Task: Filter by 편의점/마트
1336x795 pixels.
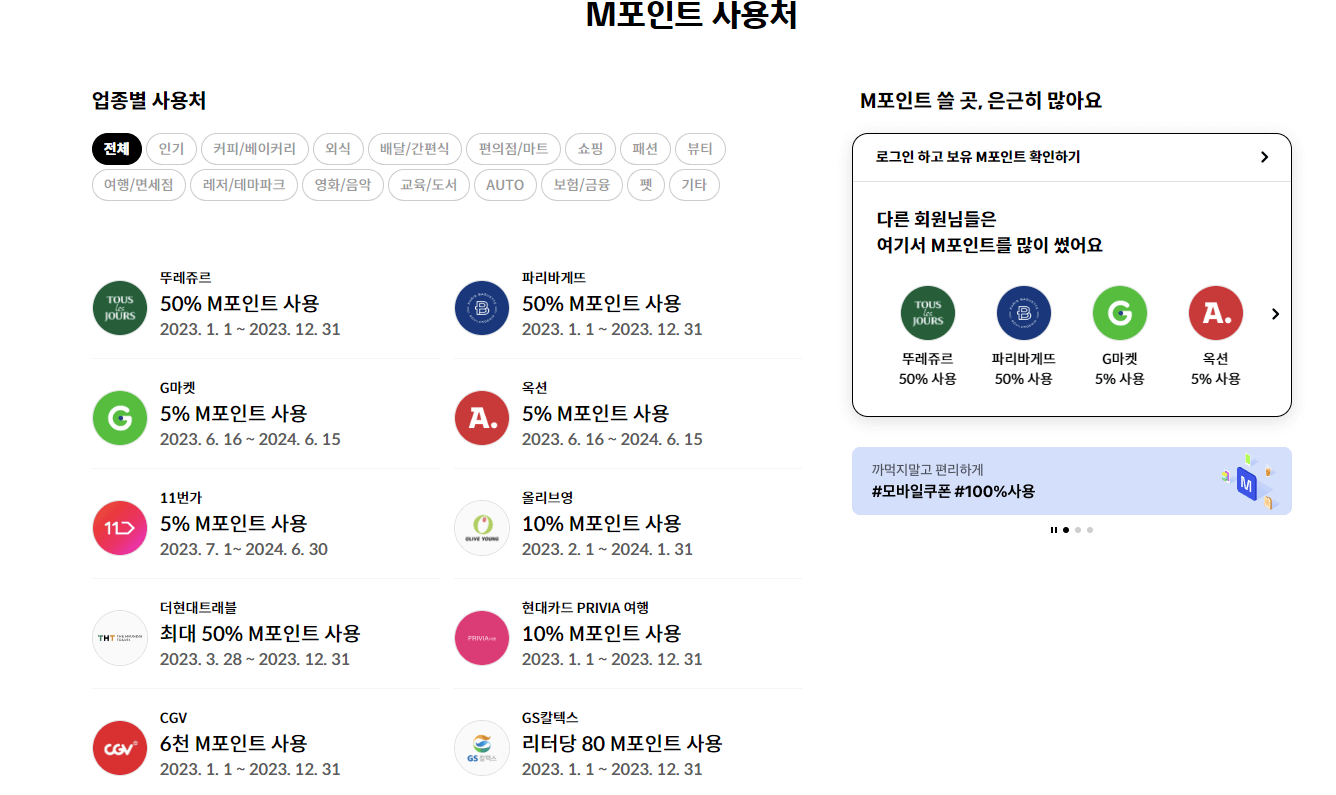Action: click(x=514, y=149)
